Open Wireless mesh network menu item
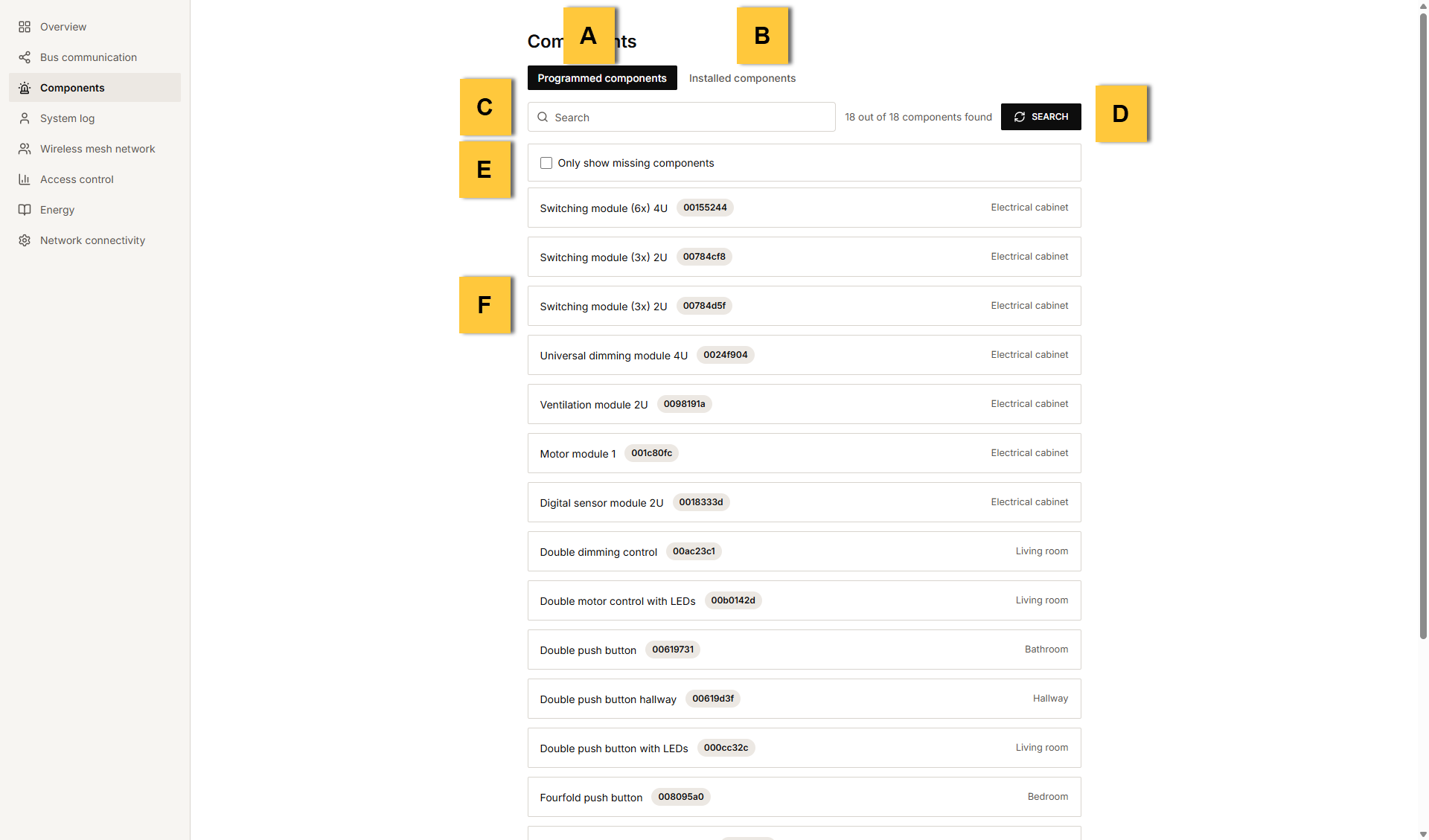Screen dimensions: 1429x840 [x=95, y=149]
